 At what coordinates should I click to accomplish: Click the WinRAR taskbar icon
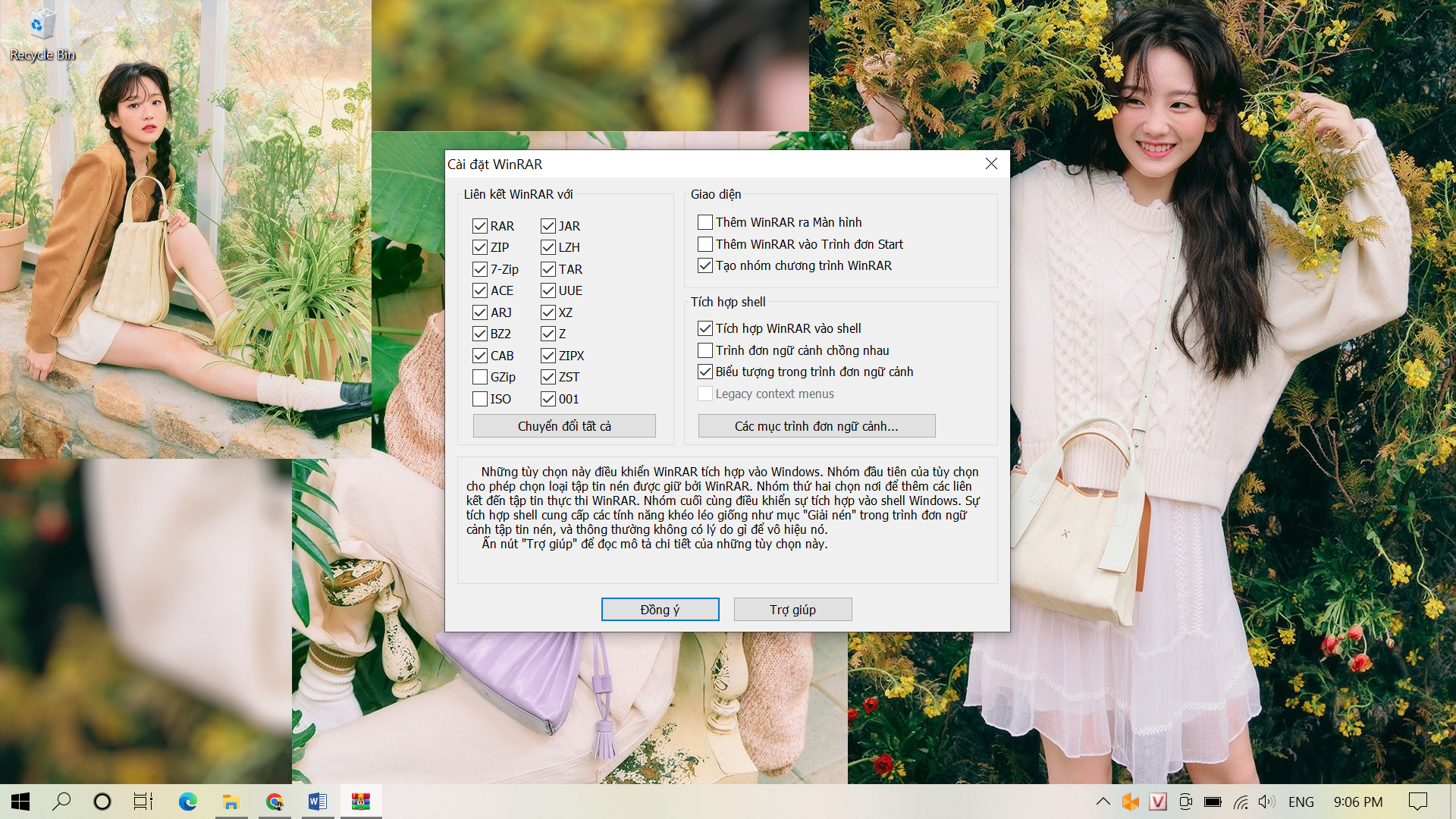tap(361, 802)
